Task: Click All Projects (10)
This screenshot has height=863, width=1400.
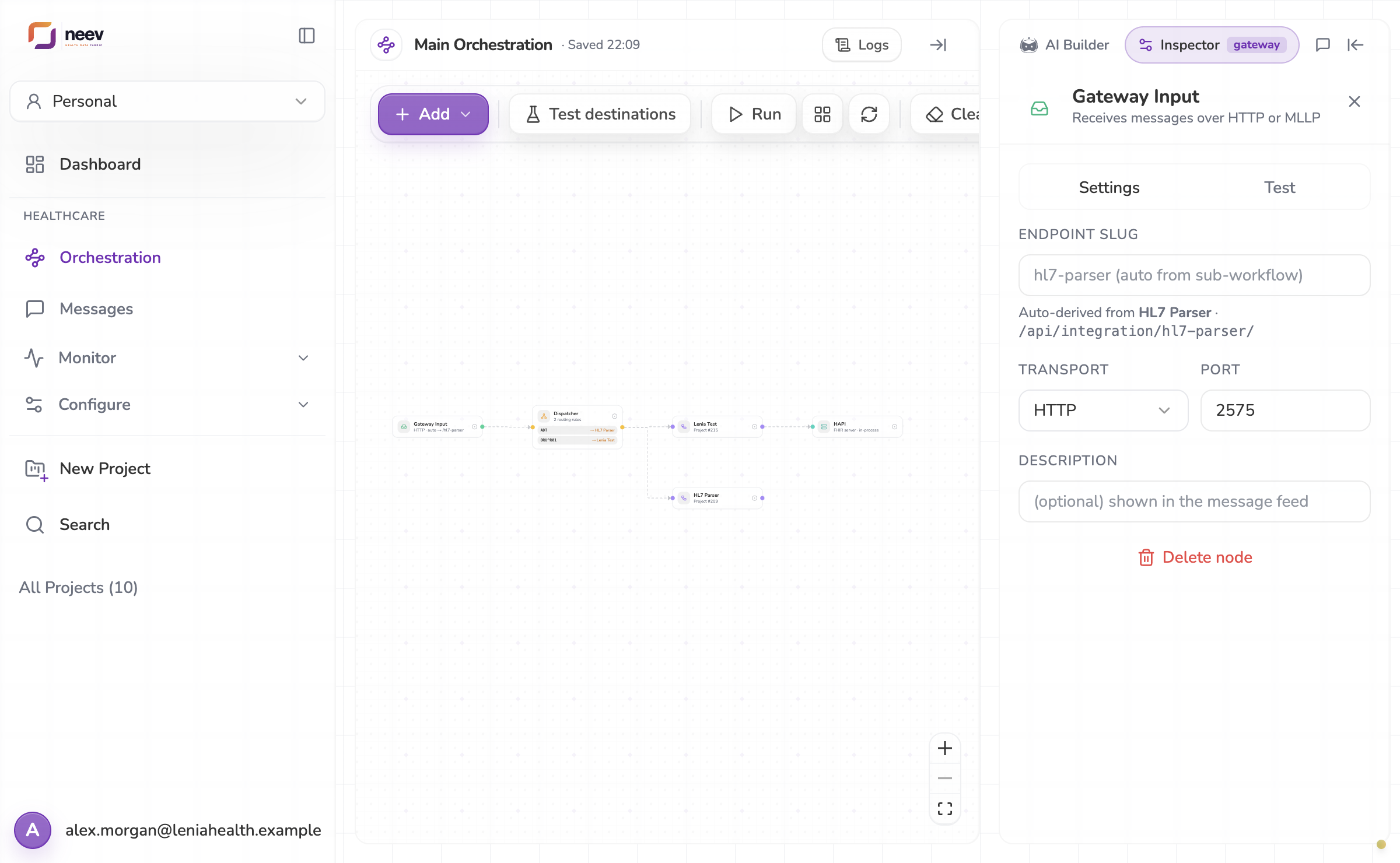Action: (79, 588)
